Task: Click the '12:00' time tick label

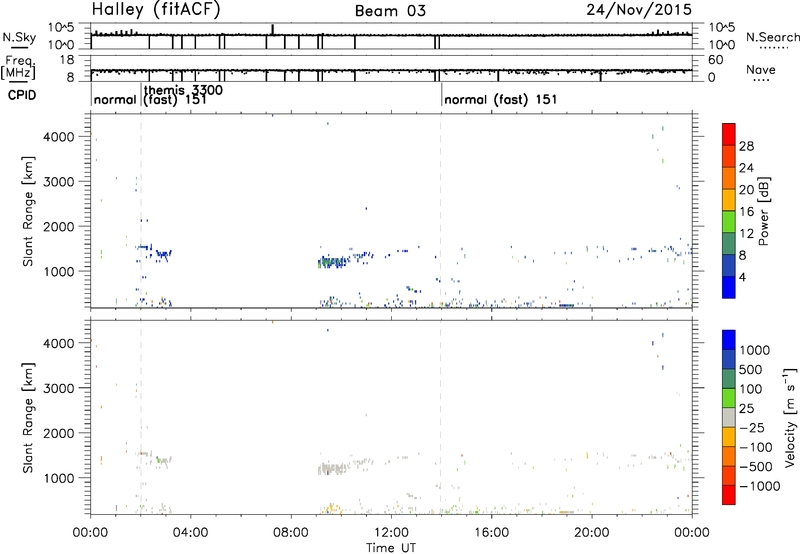Action: [x=391, y=533]
